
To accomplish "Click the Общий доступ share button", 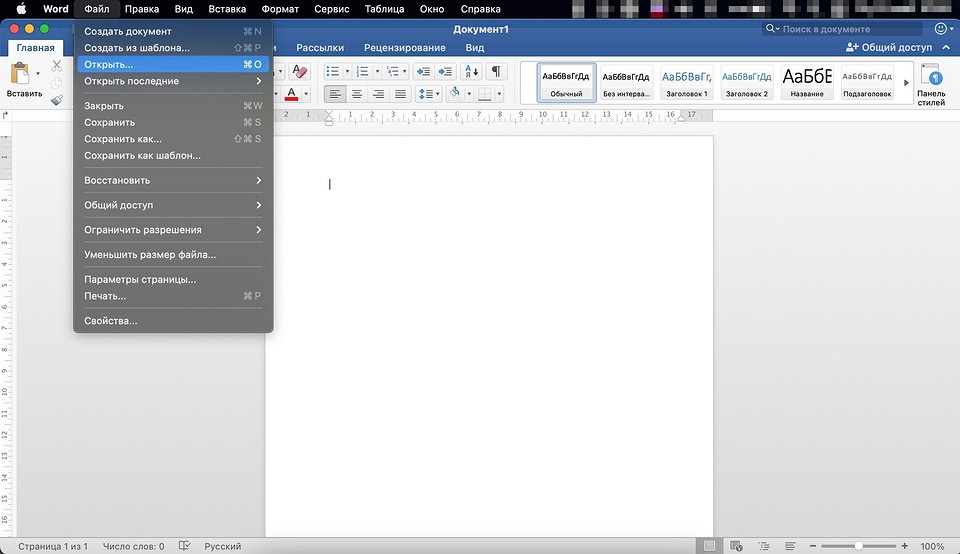I will click(888, 47).
